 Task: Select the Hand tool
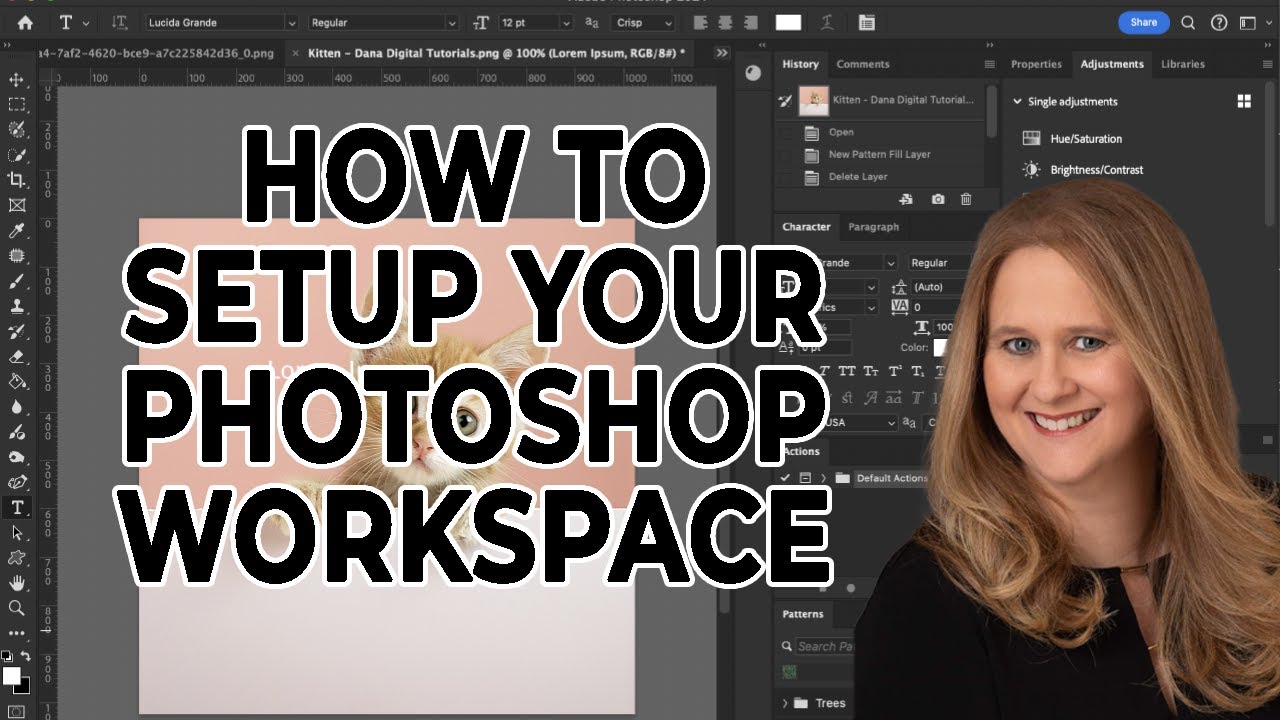coord(16,583)
